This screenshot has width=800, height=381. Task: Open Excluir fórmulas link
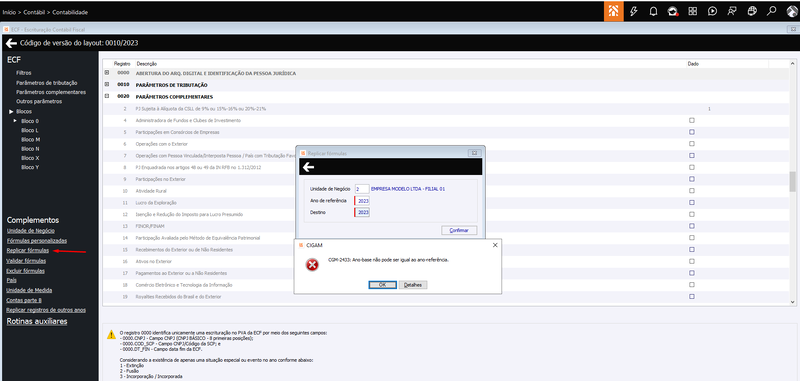point(26,271)
